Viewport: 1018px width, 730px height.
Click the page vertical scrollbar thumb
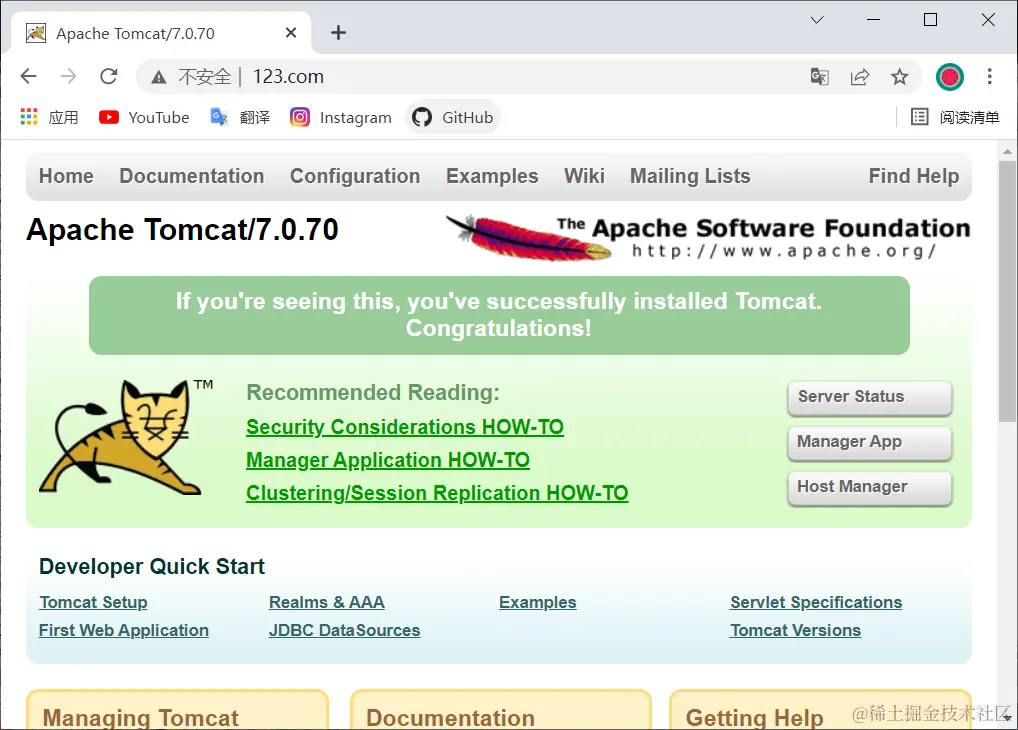[1007, 291]
